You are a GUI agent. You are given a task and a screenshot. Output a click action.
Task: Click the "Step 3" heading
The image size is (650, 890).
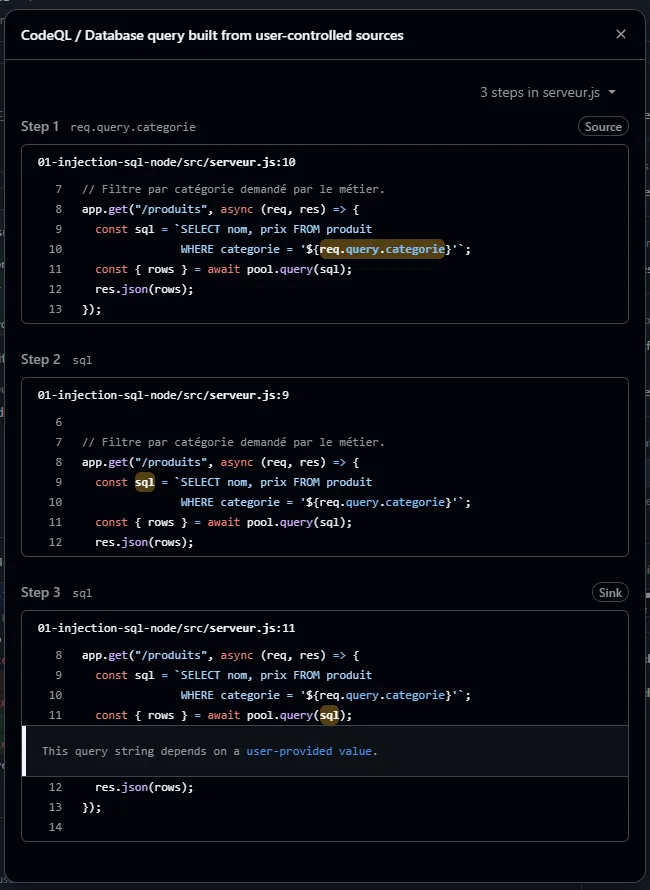pyautogui.click(x=40, y=592)
